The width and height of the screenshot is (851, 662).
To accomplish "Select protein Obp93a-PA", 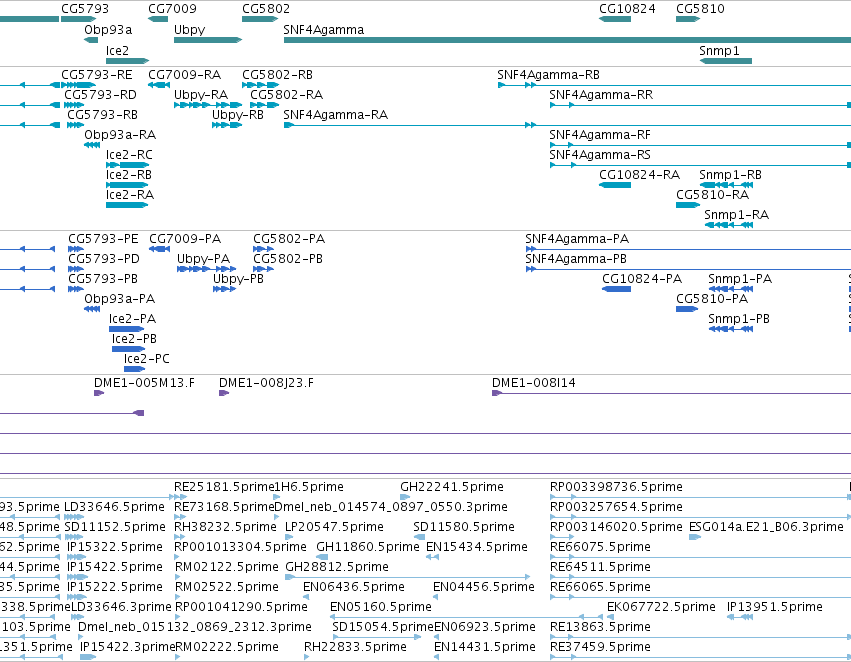I will coord(119,299).
